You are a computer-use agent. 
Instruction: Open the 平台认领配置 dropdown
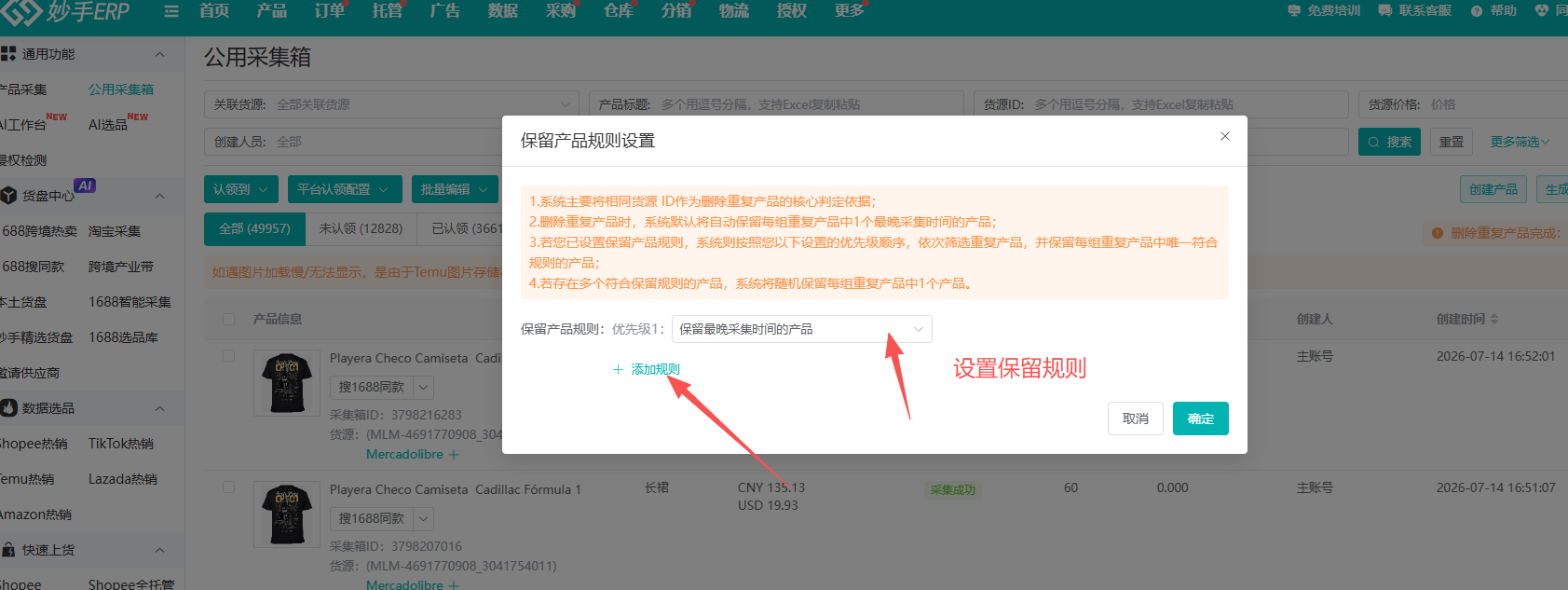click(x=345, y=189)
